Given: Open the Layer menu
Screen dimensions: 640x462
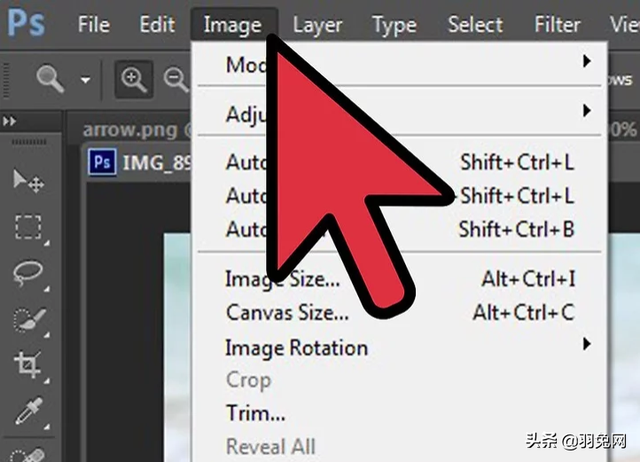Looking at the screenshot, I should point(317,25).
